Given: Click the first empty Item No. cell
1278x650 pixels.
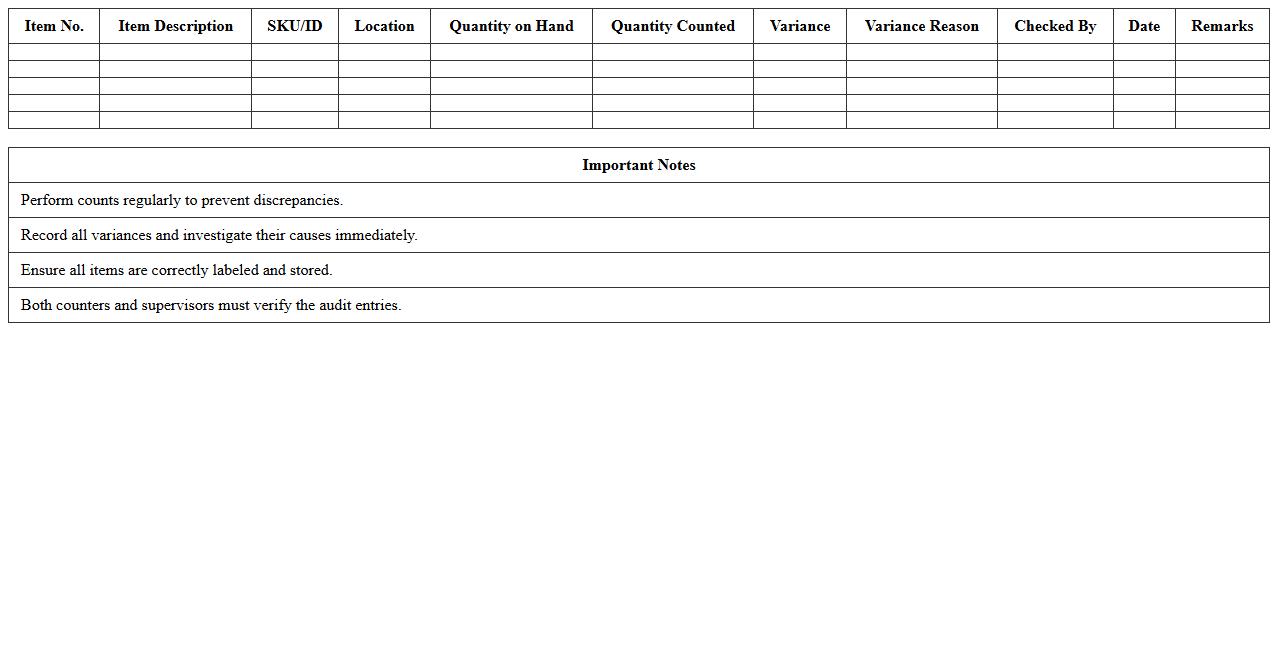Looking at the screenshot, I should point(54,52).
